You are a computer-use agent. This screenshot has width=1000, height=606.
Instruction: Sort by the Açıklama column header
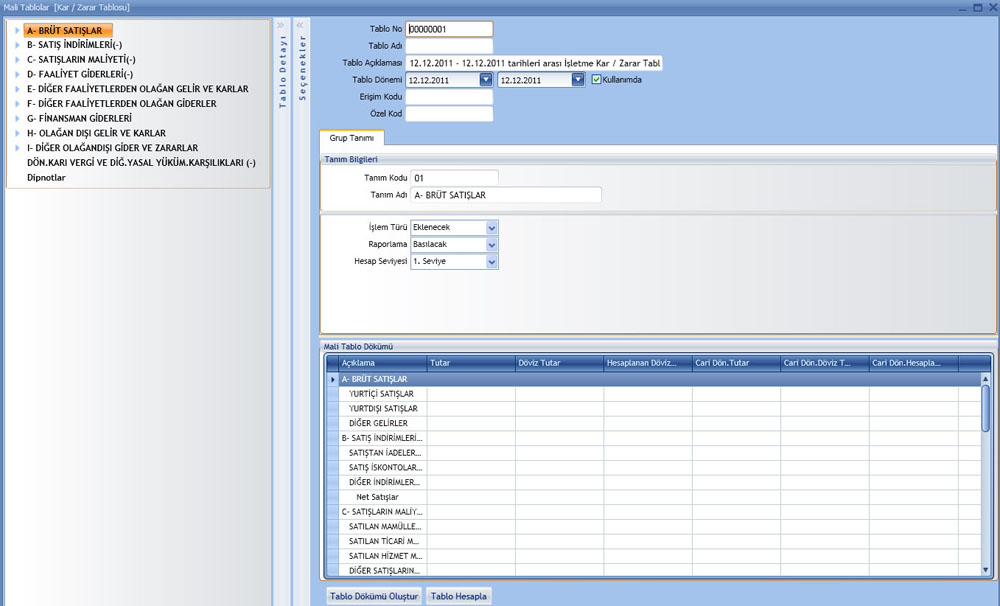coord(383,363)
